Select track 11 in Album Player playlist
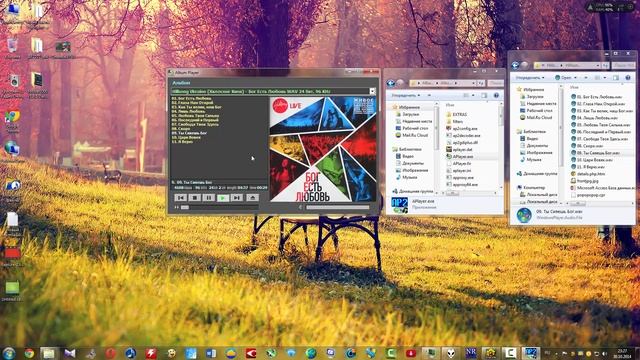This screenshot has width=640, height=360. coord(182,142)
